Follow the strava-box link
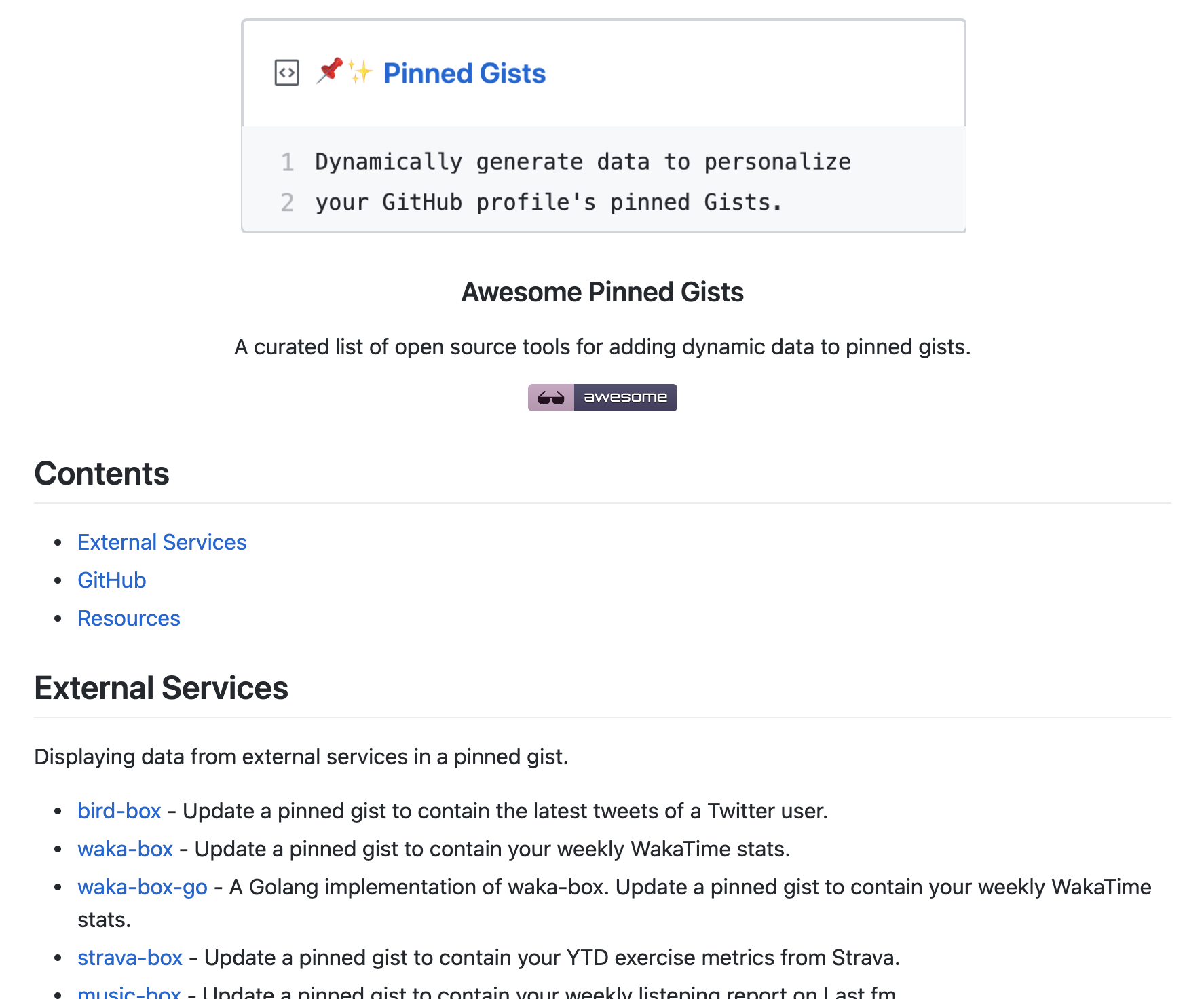This screenshot has width=1204, height=999. (x=130, y=958)
